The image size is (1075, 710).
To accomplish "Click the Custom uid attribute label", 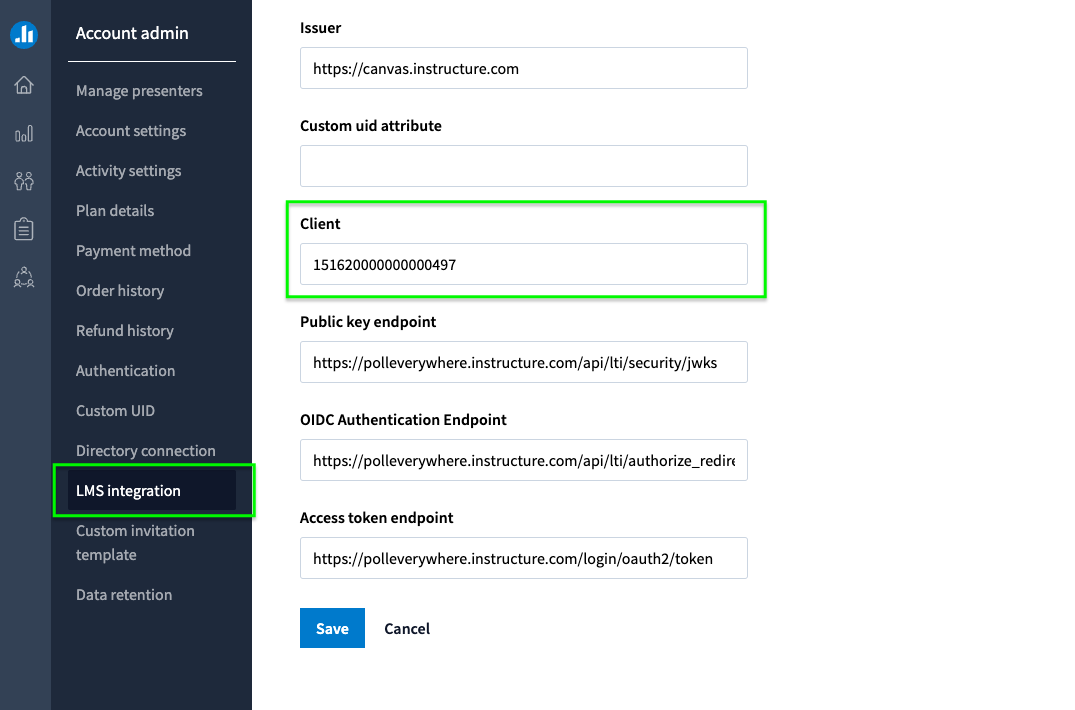I will (371, 125).
